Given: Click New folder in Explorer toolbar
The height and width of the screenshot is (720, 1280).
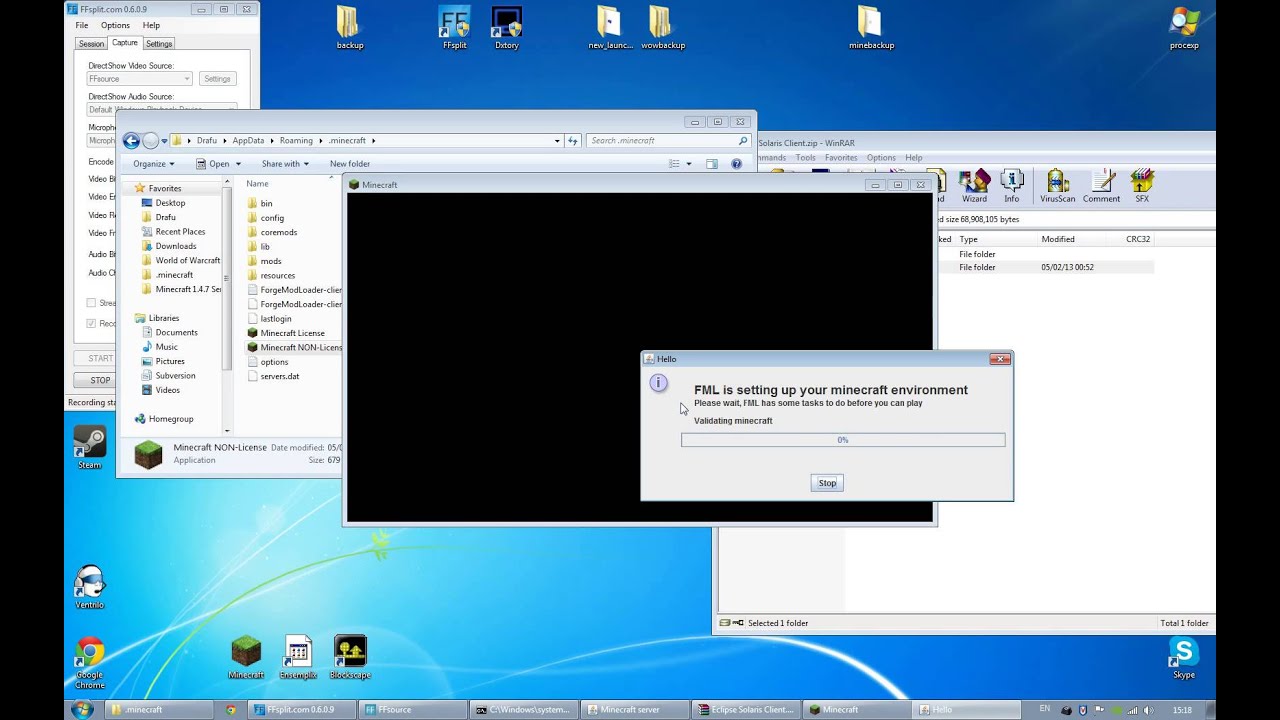Looking at the screenshot, I should point(350,164).
